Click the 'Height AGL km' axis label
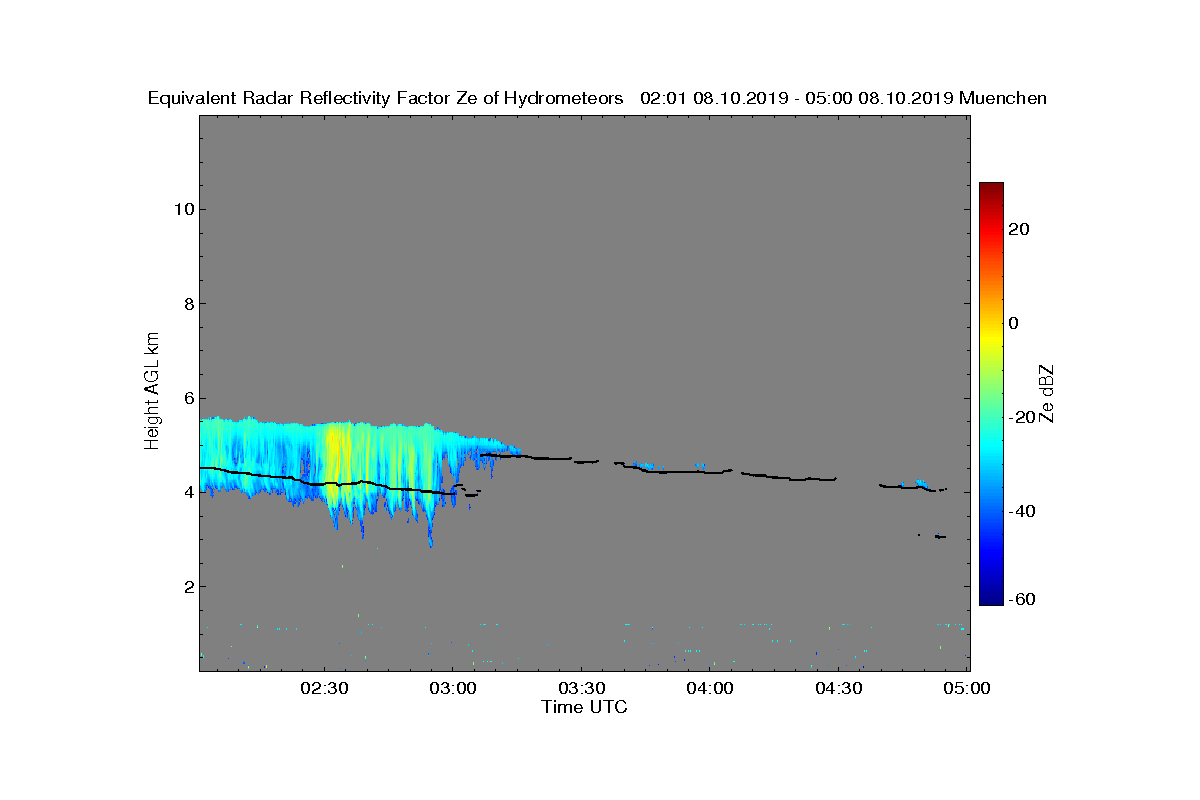Screen dimensions: 1200x800 tap(152, 393)
